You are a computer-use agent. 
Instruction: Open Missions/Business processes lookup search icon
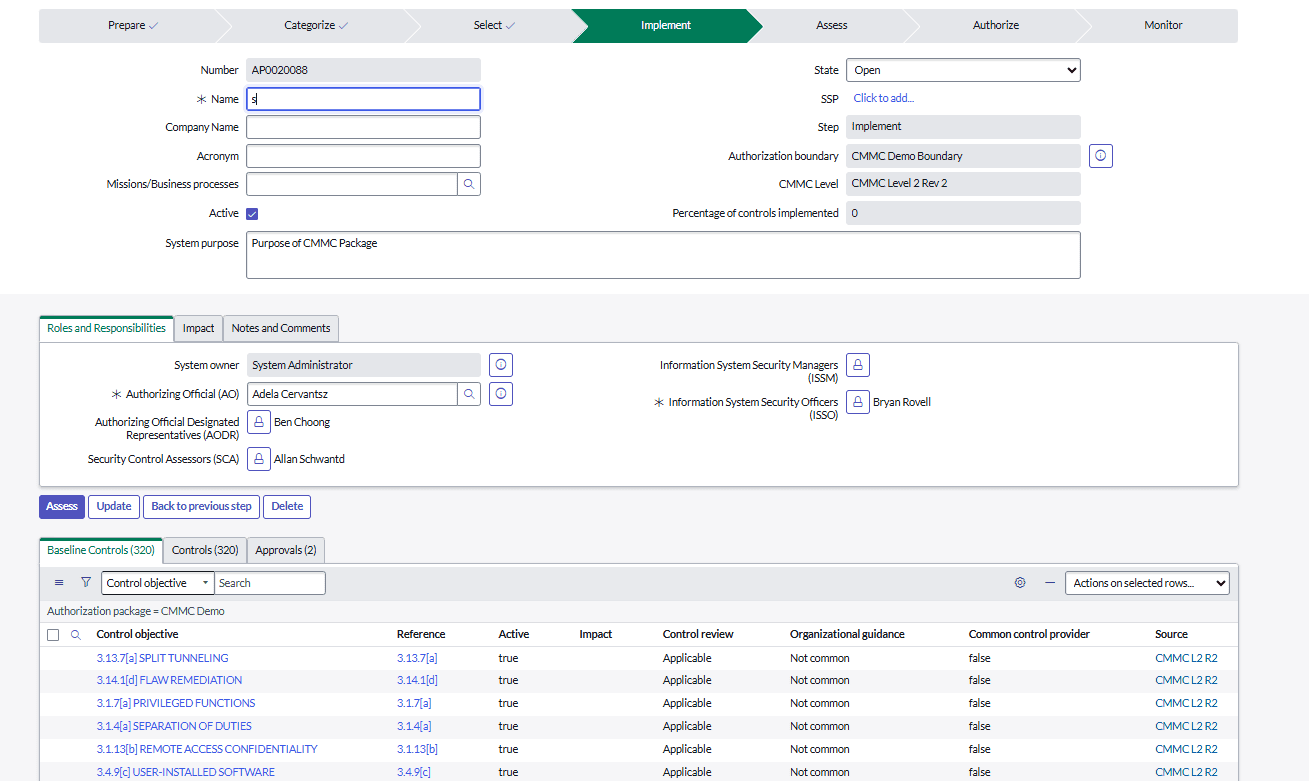[x=469, y=184]
